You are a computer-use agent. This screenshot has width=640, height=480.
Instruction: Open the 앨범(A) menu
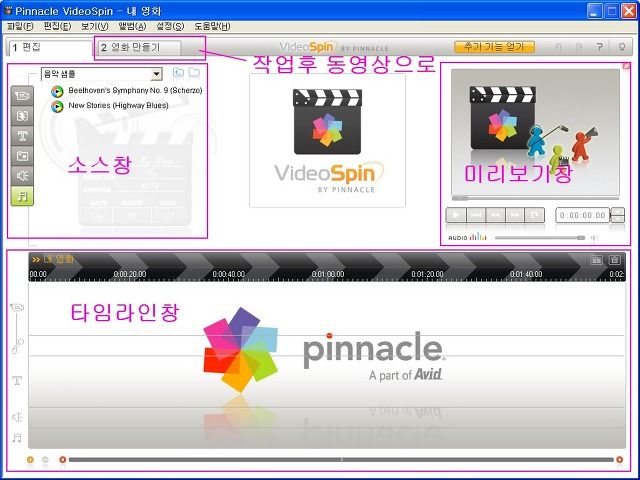pyautogui.click(x=132, y=26)
